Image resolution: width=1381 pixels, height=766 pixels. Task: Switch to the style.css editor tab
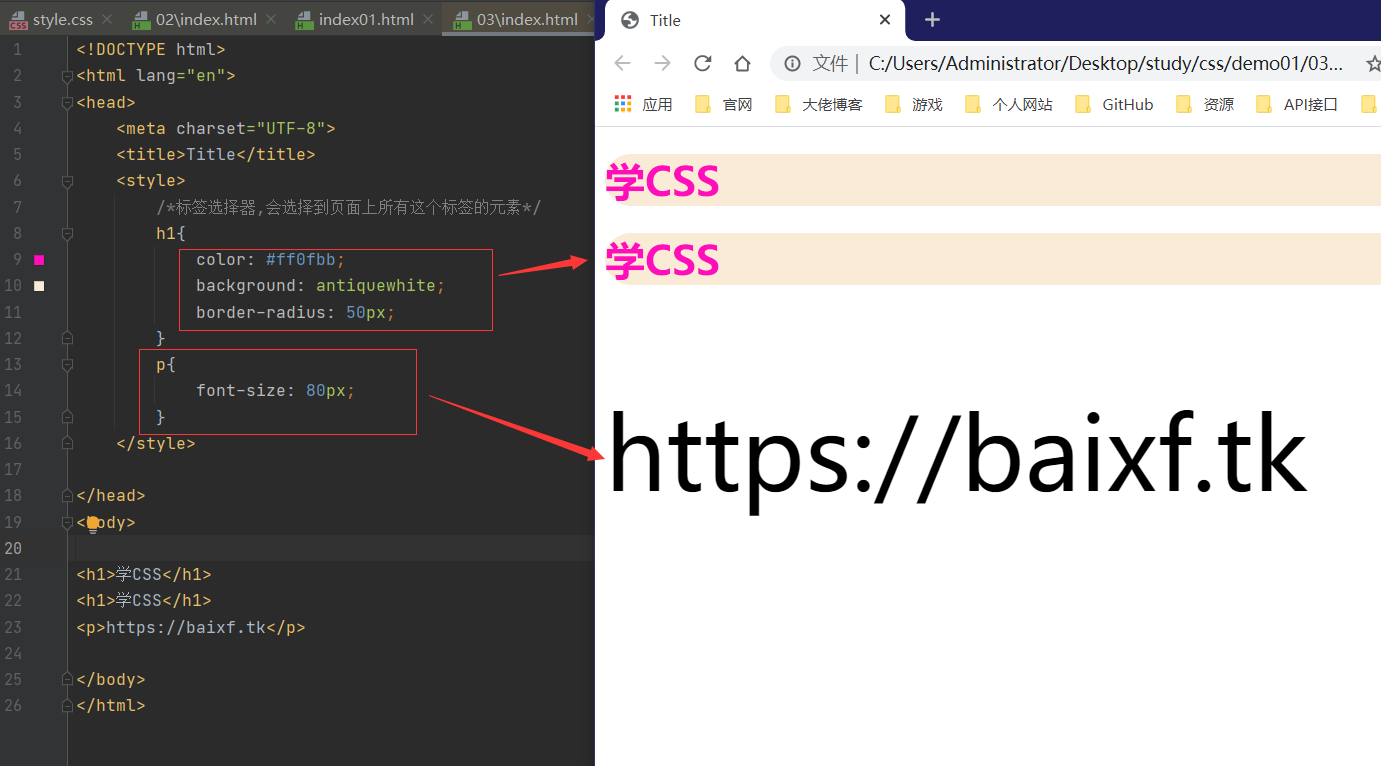[62, 20]
